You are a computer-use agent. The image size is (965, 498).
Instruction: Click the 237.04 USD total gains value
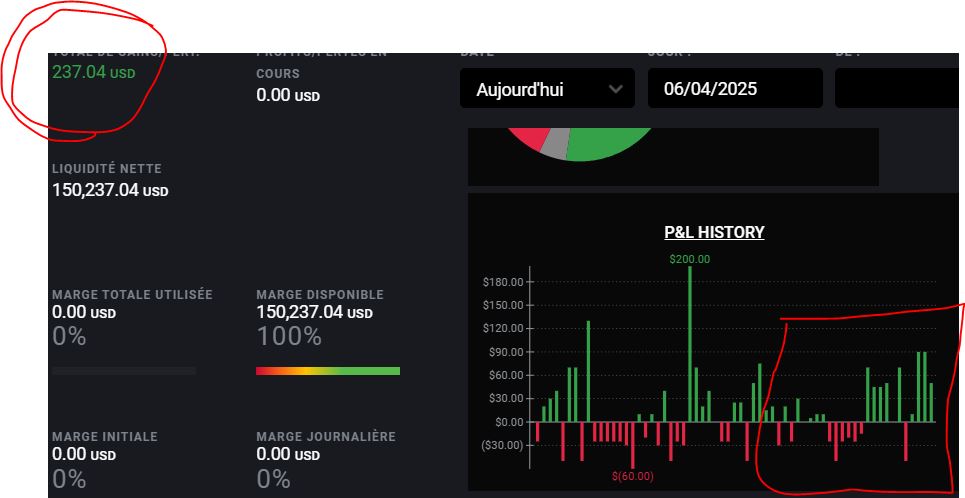[x=94, y=73]
